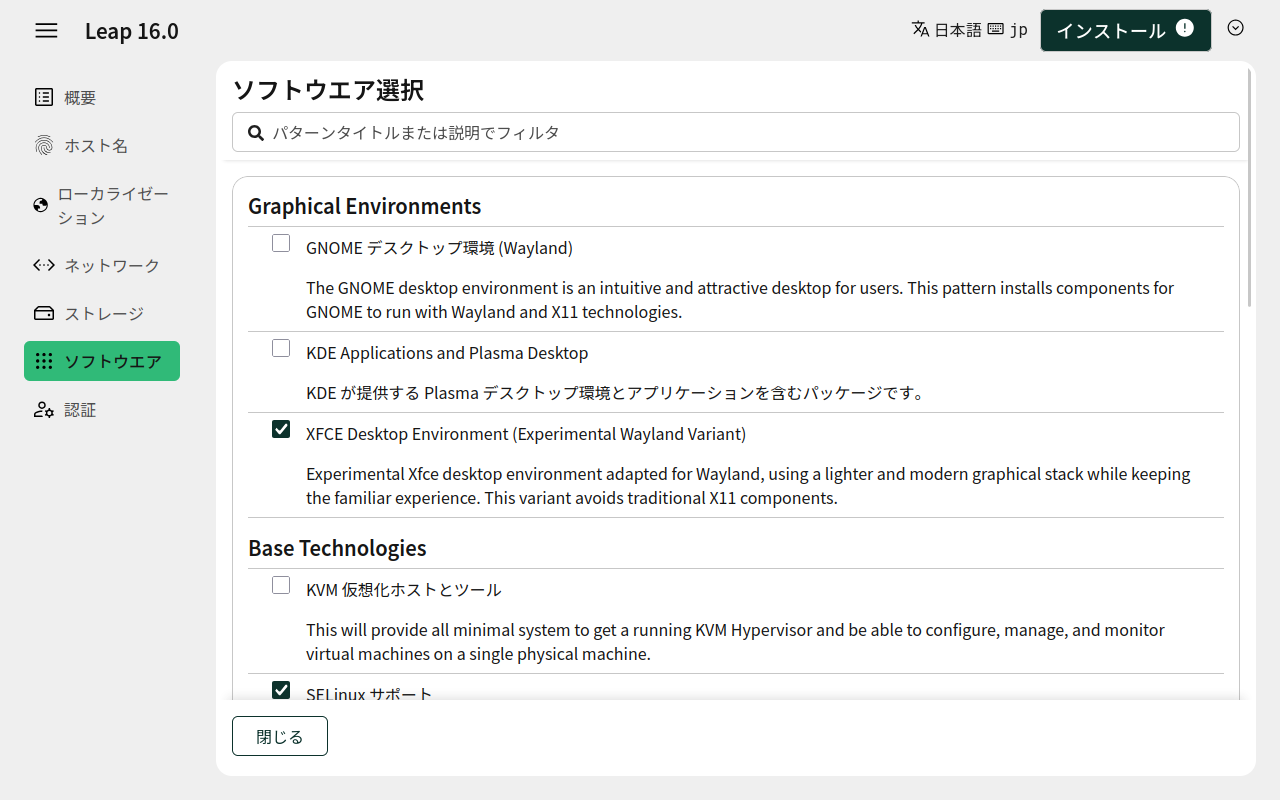This screenshot has width=1280, height=800.
Task: Expand the options chevron beside install
Action: 1236,28
